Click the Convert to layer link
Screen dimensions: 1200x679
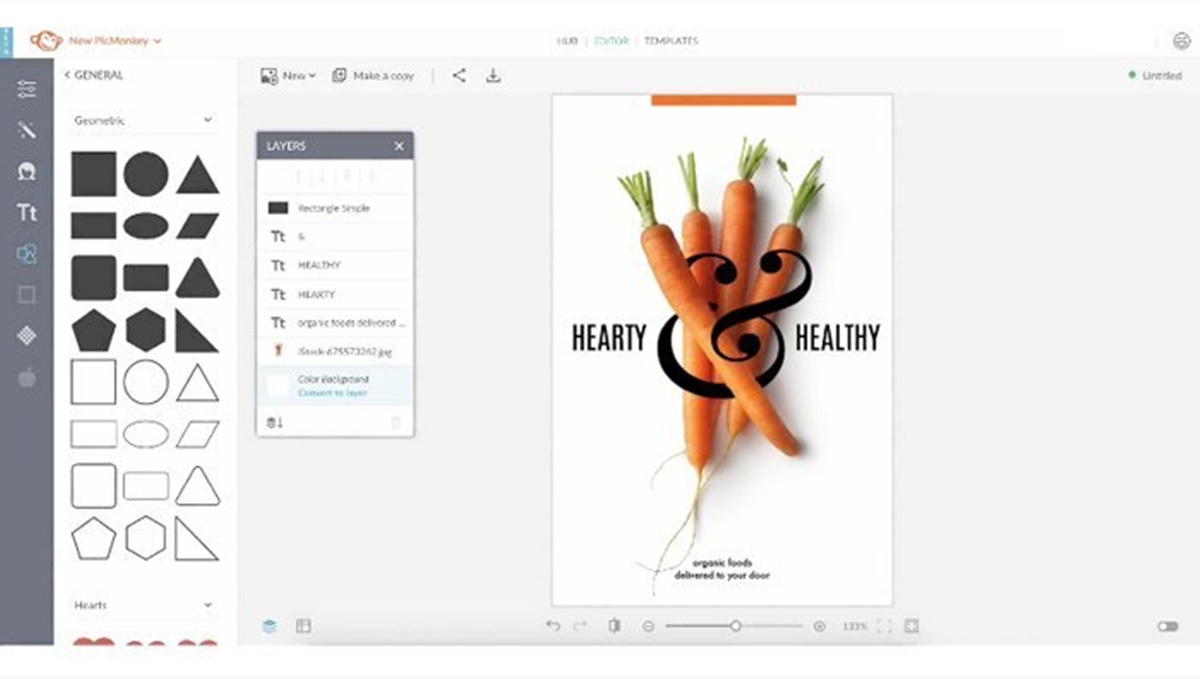pyautogui.click(x=332, y=393)
